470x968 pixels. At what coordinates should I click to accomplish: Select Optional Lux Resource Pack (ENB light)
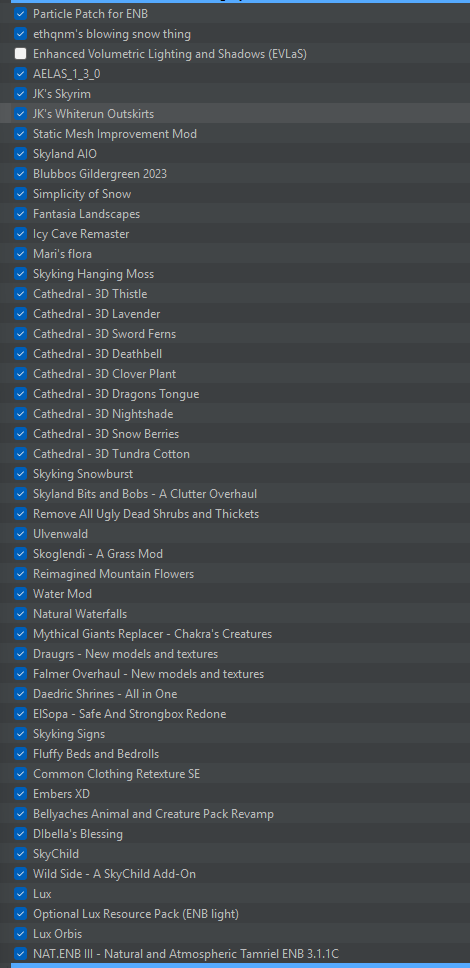[x=235, y=914]
